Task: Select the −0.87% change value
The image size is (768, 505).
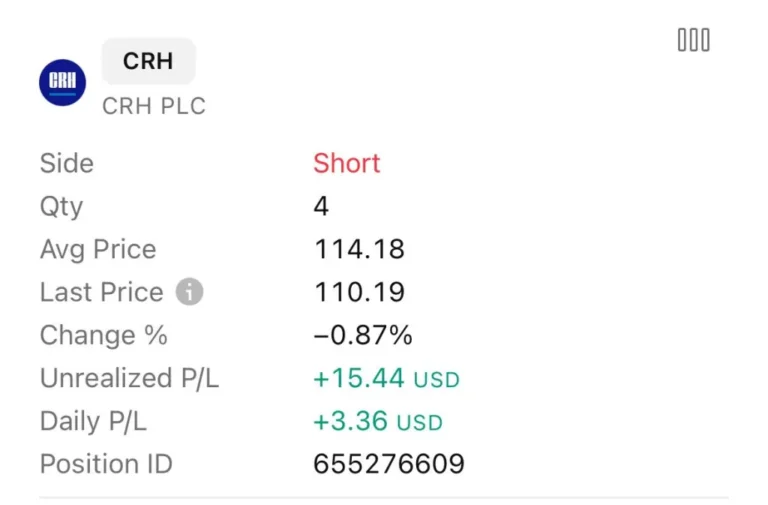Action: point(363,335)
